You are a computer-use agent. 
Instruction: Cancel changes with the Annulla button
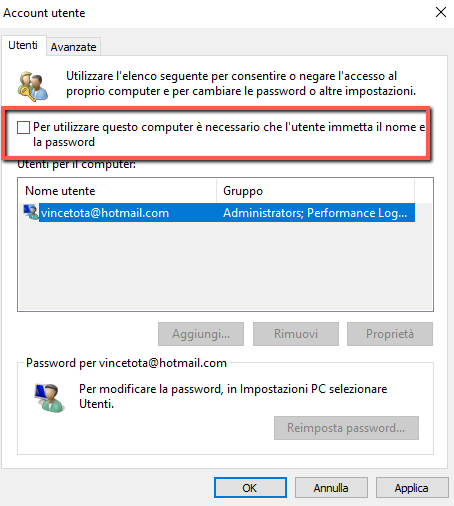[331, 488]
